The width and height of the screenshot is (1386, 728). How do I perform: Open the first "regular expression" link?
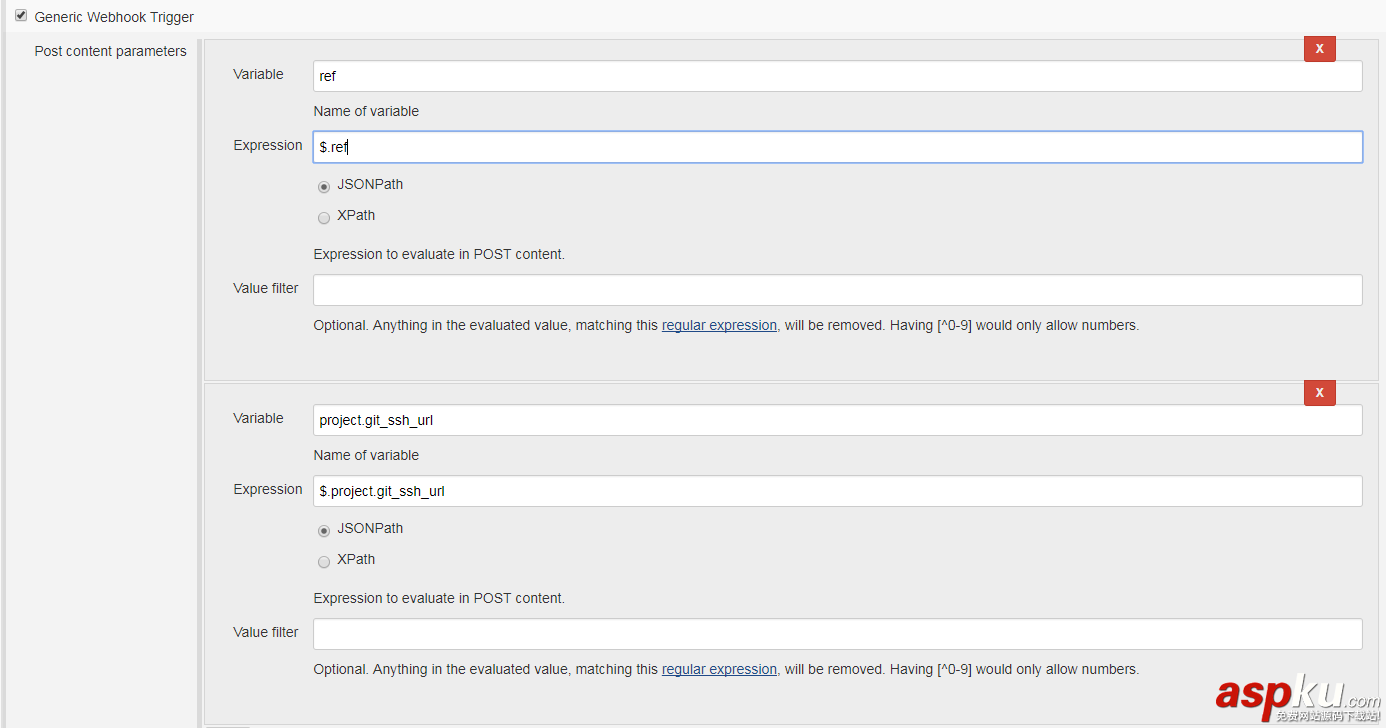pos(719,325)
